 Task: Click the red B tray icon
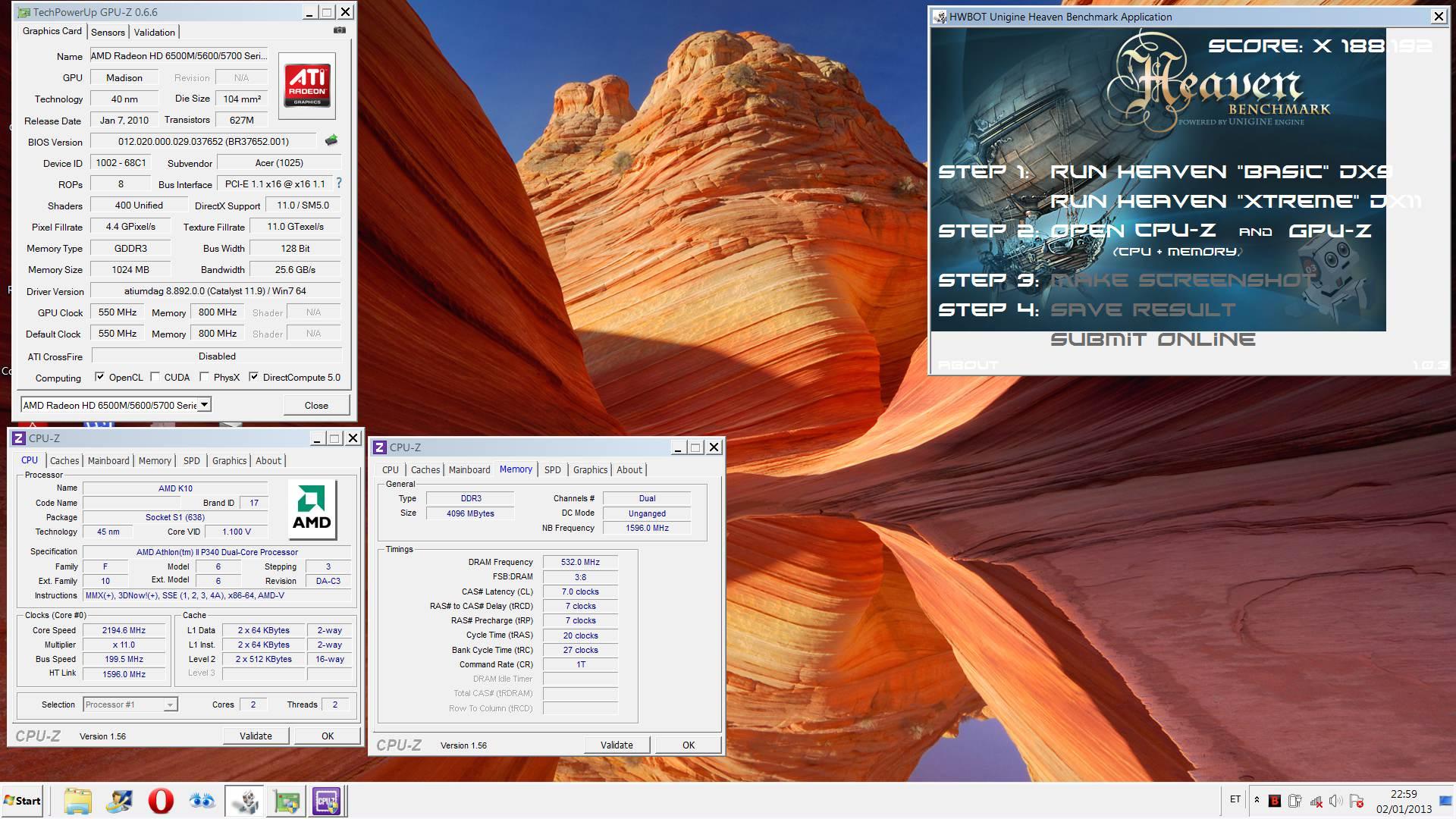(1275, 801)
